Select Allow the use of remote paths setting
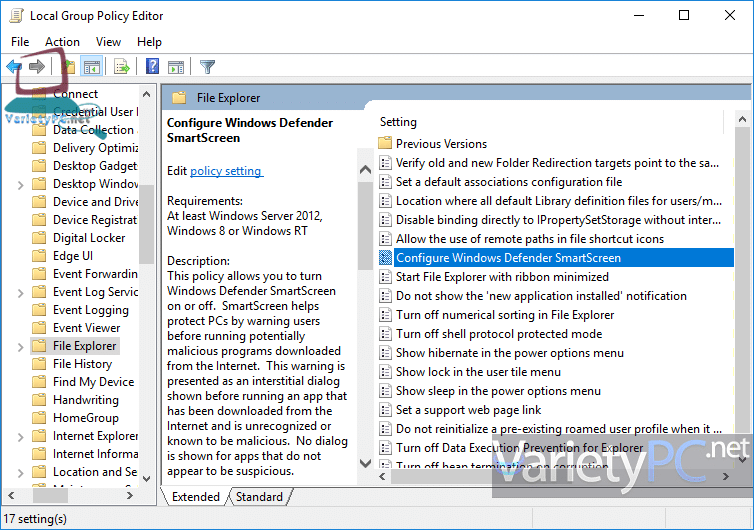Viewport: 754px width, 530px height. (529, 239)
